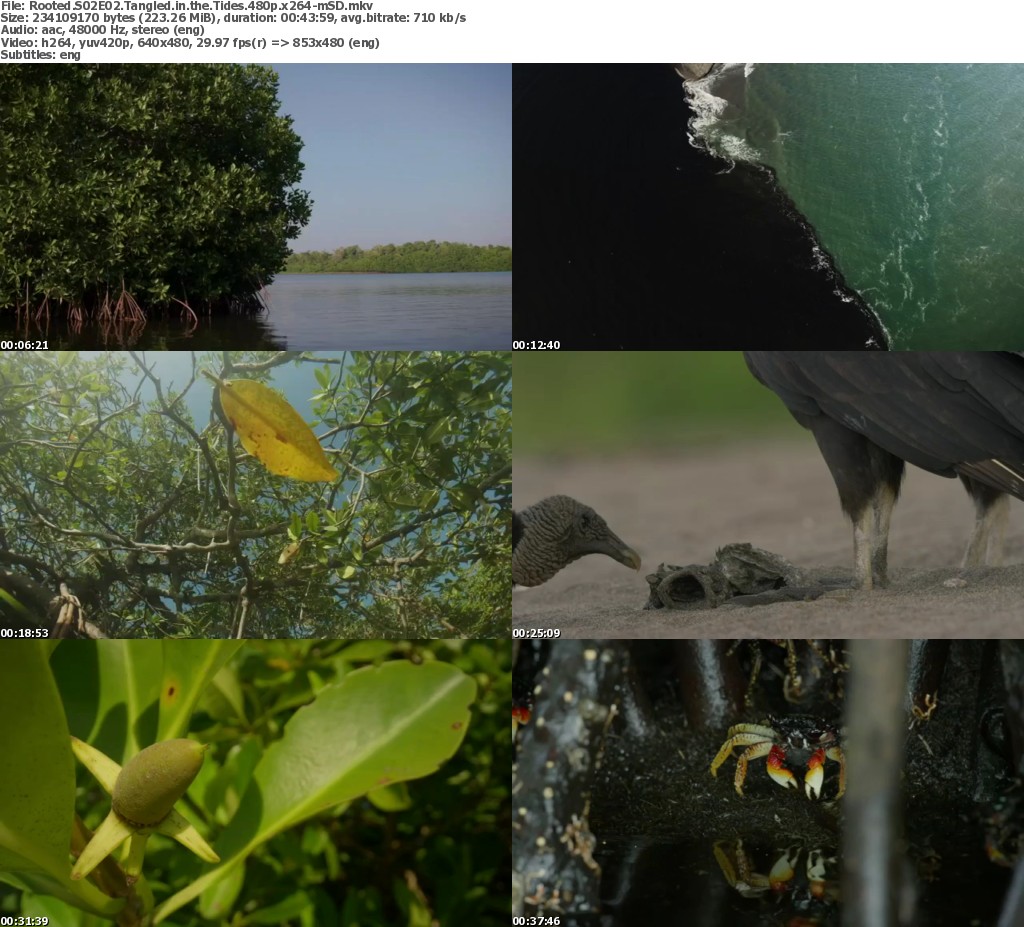Screen dimensions: 1024x927
Task: Click the yellow leaf hanging in the branches
Action: 275,431
